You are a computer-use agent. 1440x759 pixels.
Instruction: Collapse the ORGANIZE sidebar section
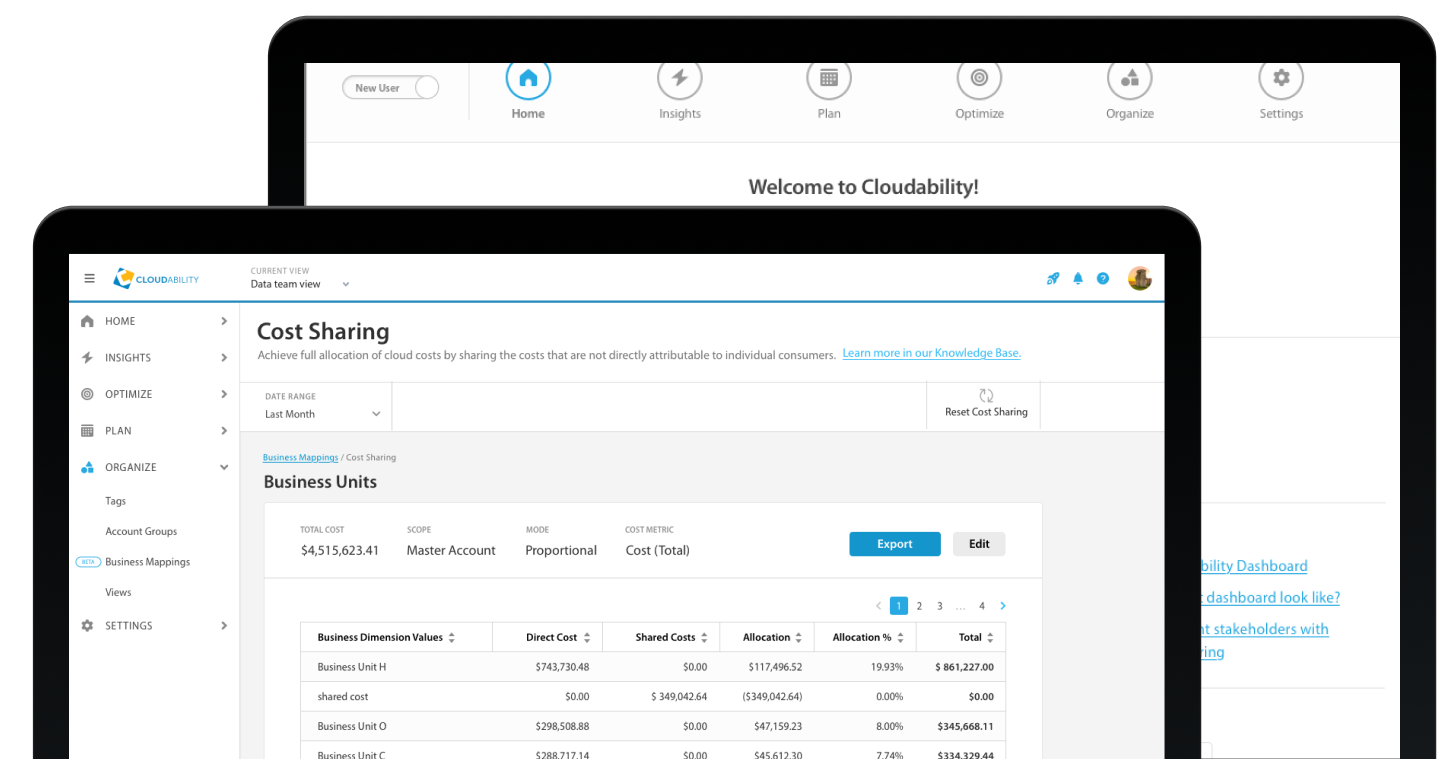[224, 467]
